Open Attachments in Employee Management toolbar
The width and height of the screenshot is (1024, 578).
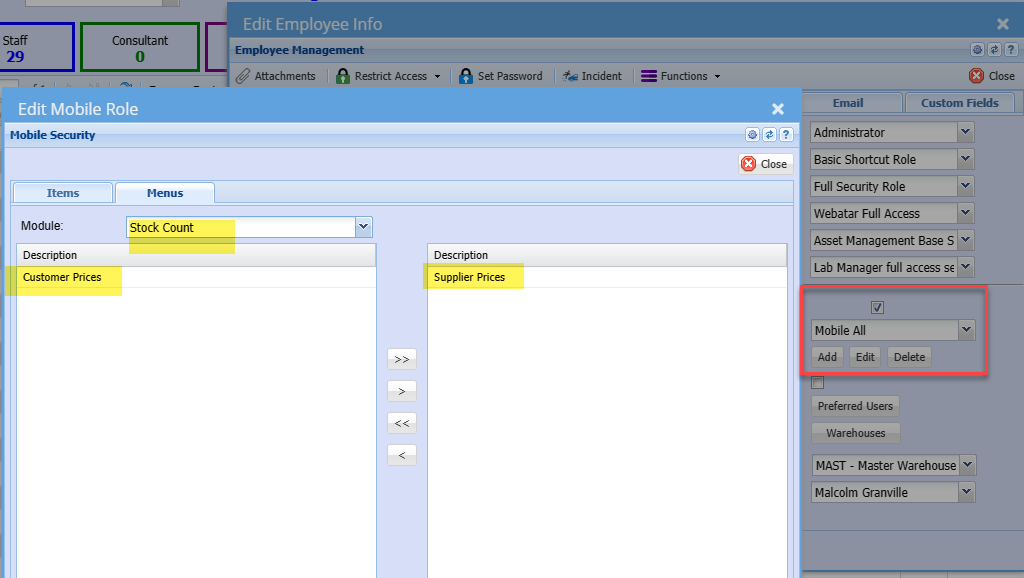point(276,76)
